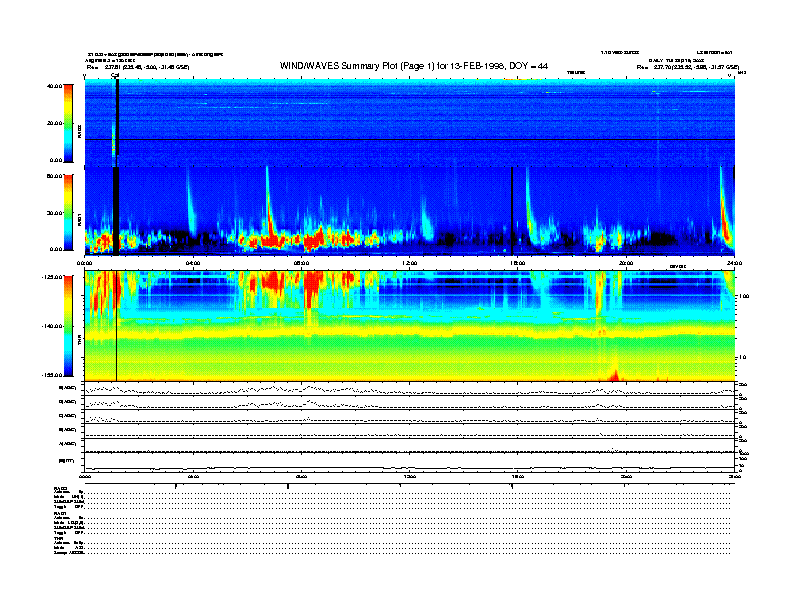The image size is (792, 612).
Task: Click the RAD2 intensity color bar
Action: point(68,124)
